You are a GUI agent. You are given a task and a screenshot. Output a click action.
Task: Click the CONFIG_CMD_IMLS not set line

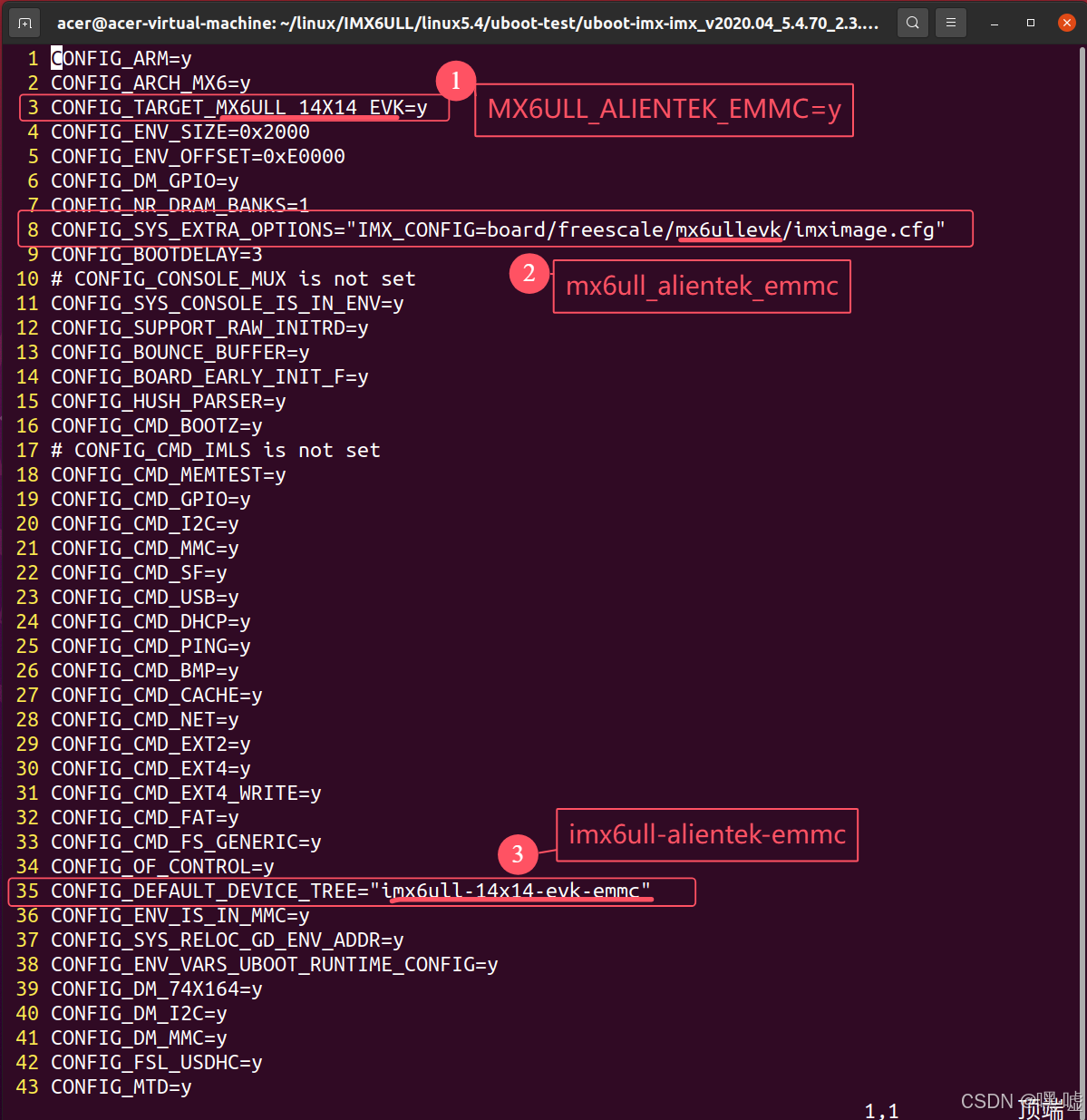tap(215, 450)
